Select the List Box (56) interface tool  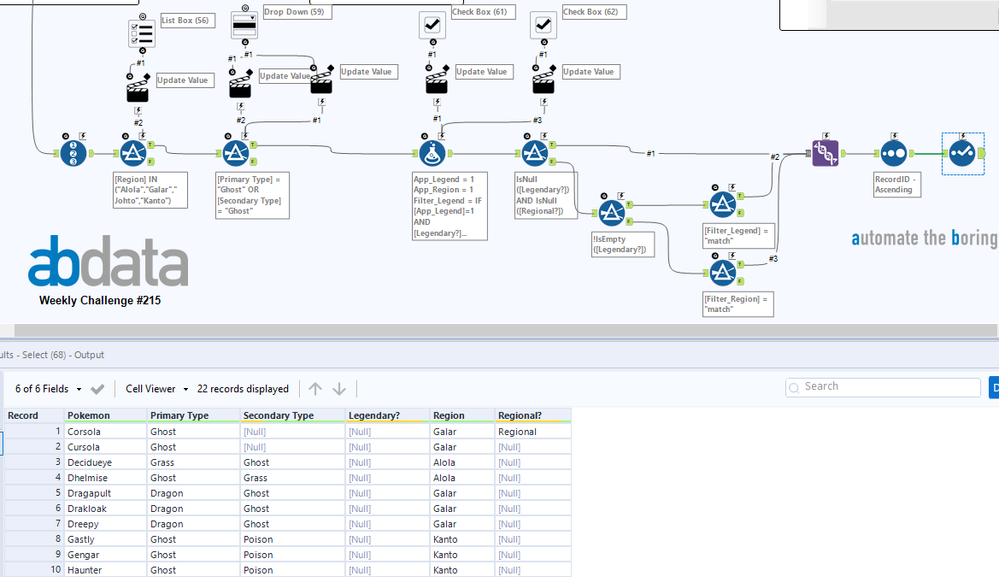(142, 34)
